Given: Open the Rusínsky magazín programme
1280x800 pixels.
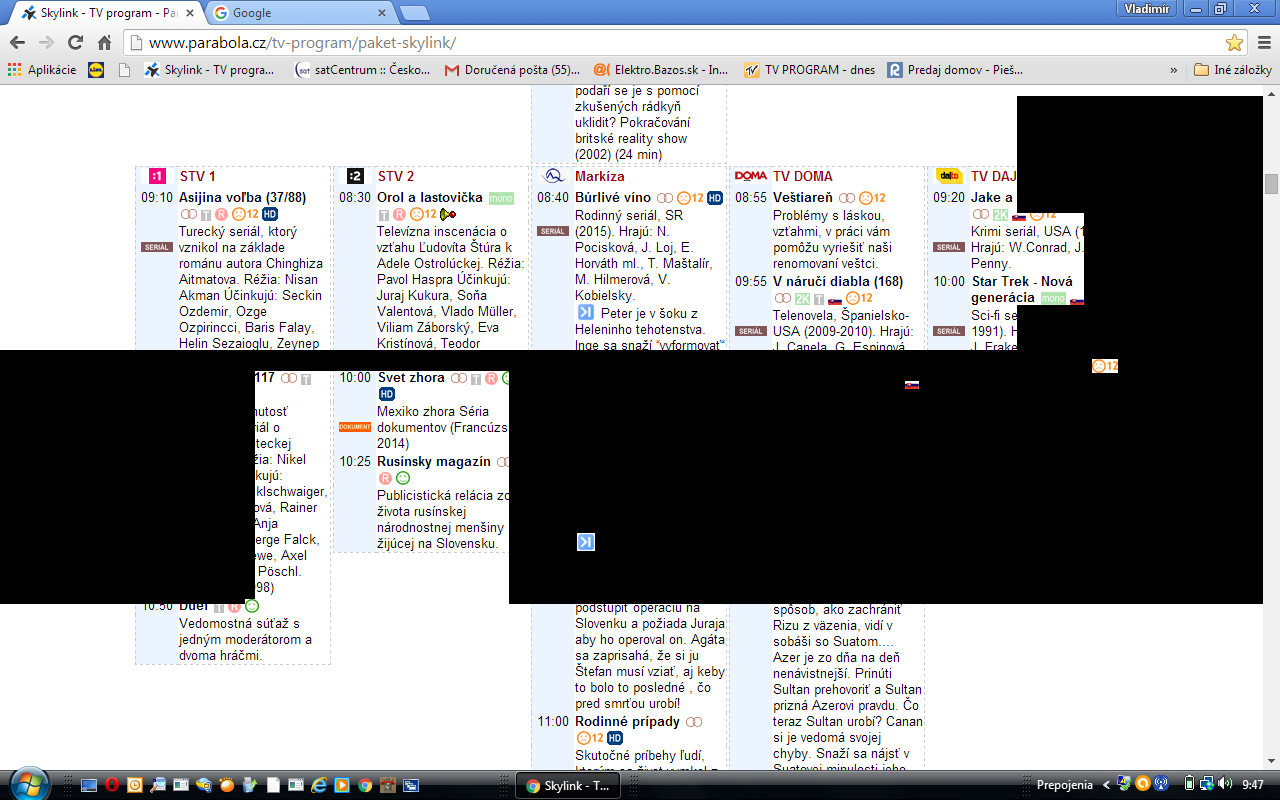Looking at the screenshot, I should click(434, 462).
